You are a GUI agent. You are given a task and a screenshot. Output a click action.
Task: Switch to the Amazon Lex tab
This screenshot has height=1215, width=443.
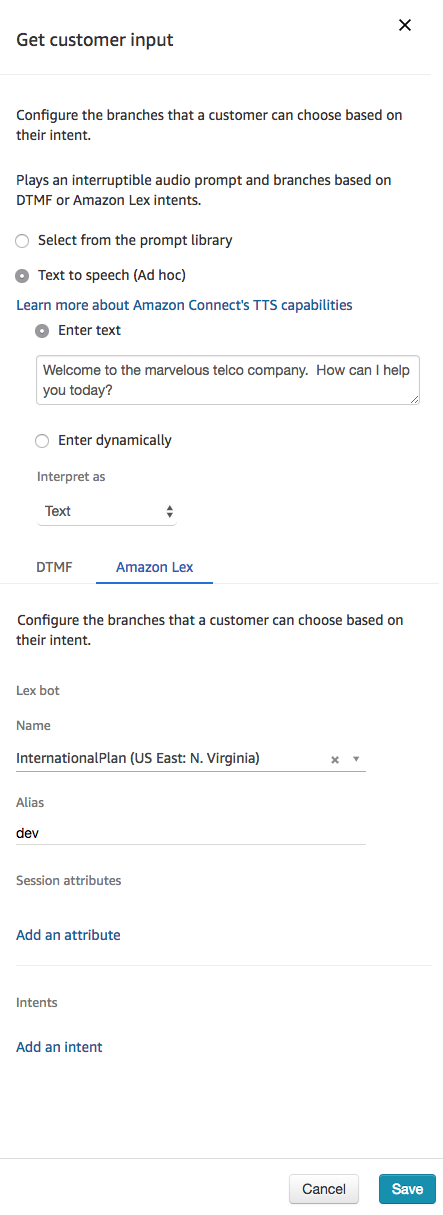(x=155, y=567)
